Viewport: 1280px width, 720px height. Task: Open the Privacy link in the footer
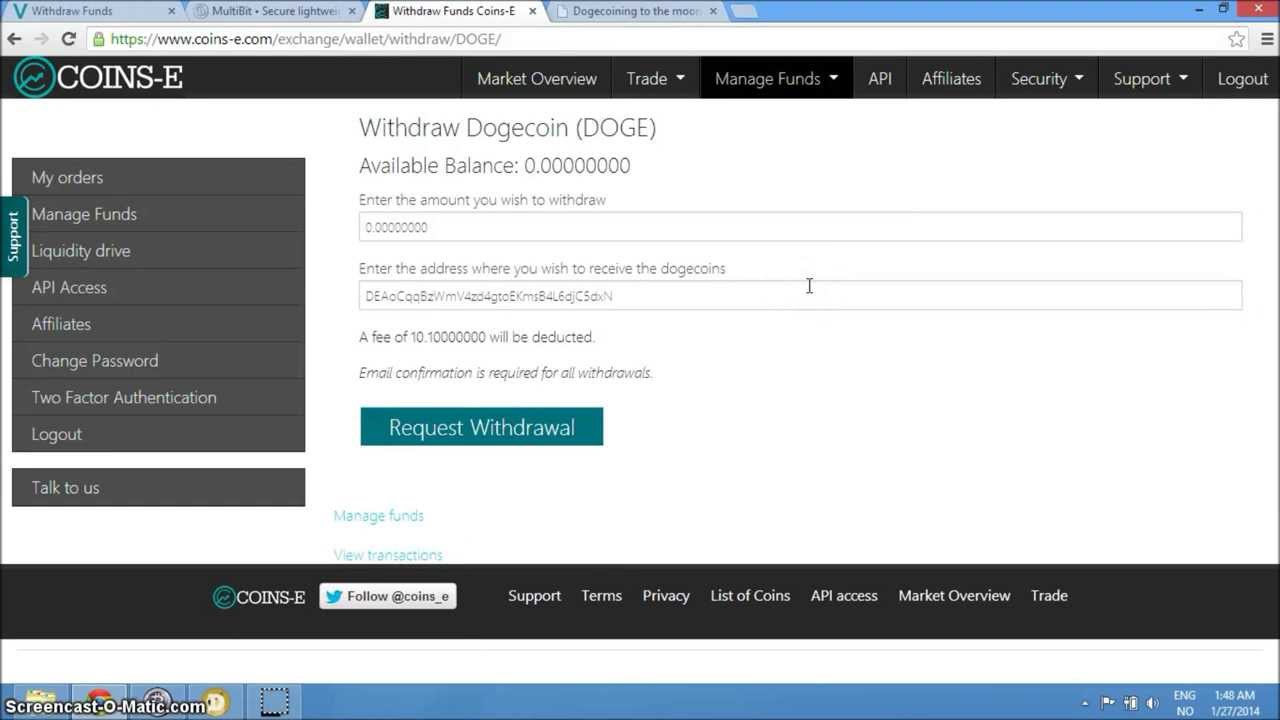pyautogui.click(x=666, y=596)
